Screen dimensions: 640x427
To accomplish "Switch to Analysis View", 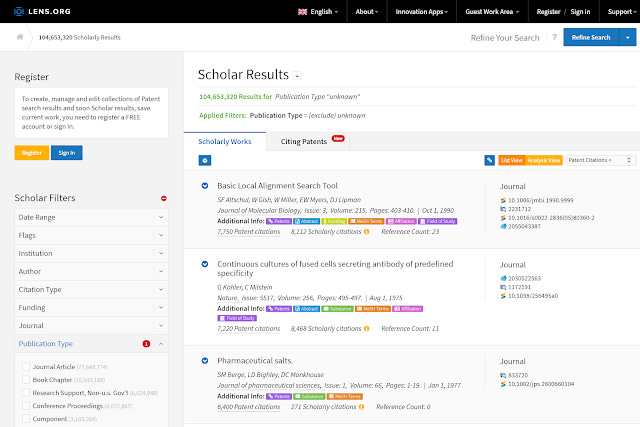I will pos(544,160).
